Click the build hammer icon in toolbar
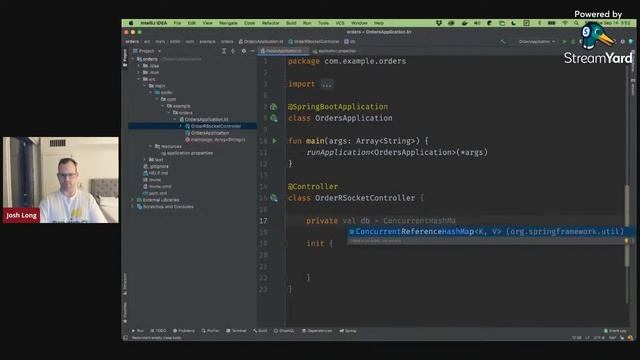 pyautogui.click(x=503, y=42)
